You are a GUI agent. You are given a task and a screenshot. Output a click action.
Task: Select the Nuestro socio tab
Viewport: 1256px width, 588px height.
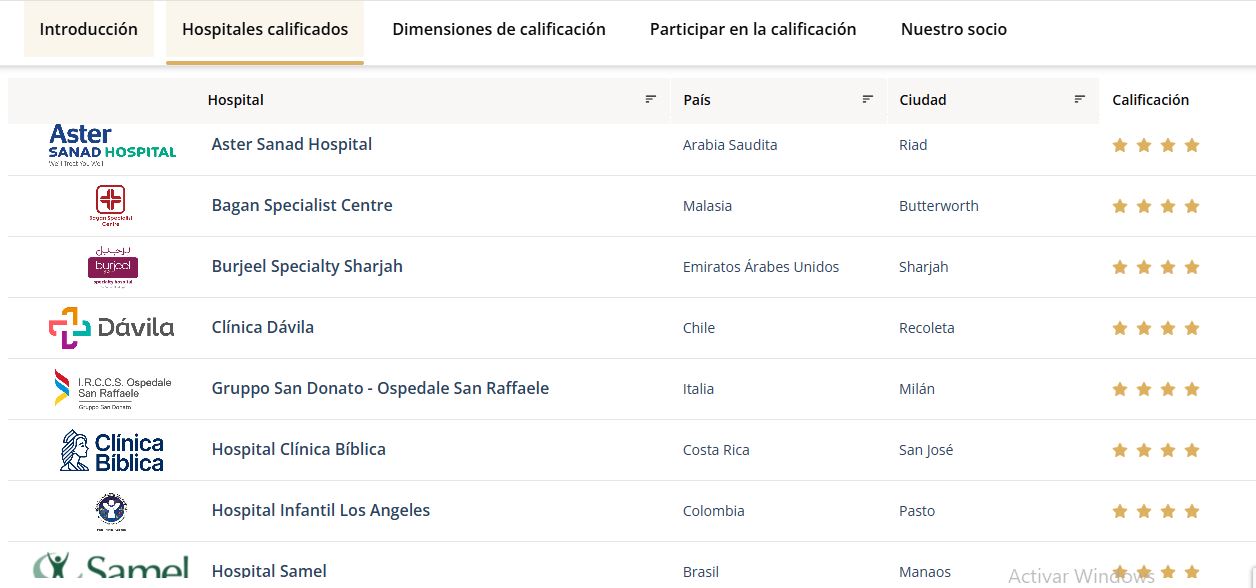click(954, 29)
